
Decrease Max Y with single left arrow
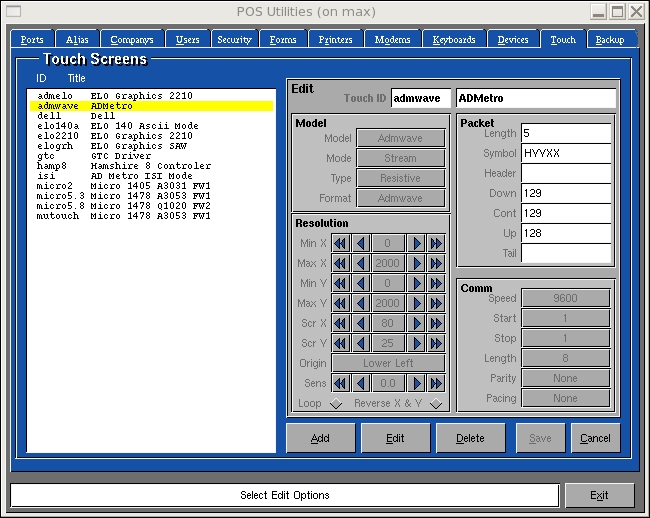(361, 303)
